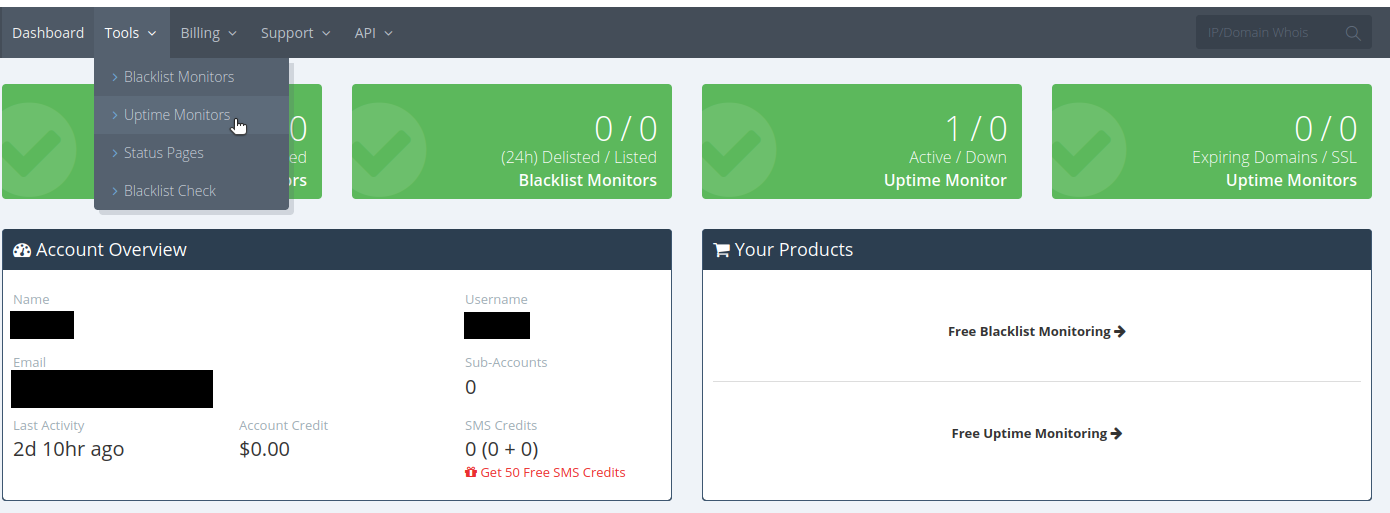Click checkmark icon on Active / Down card
The image size is (1390, 513).
[738, 150]
